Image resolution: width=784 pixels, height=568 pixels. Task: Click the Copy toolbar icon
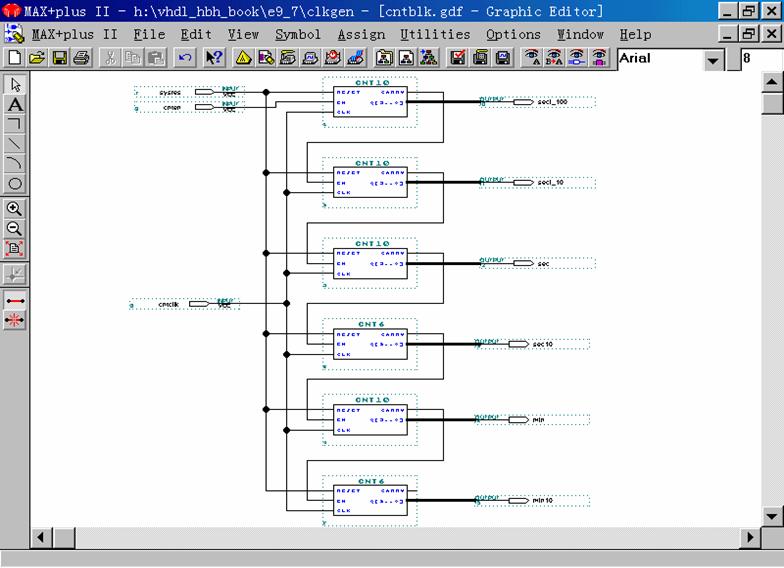pos(133,58)
